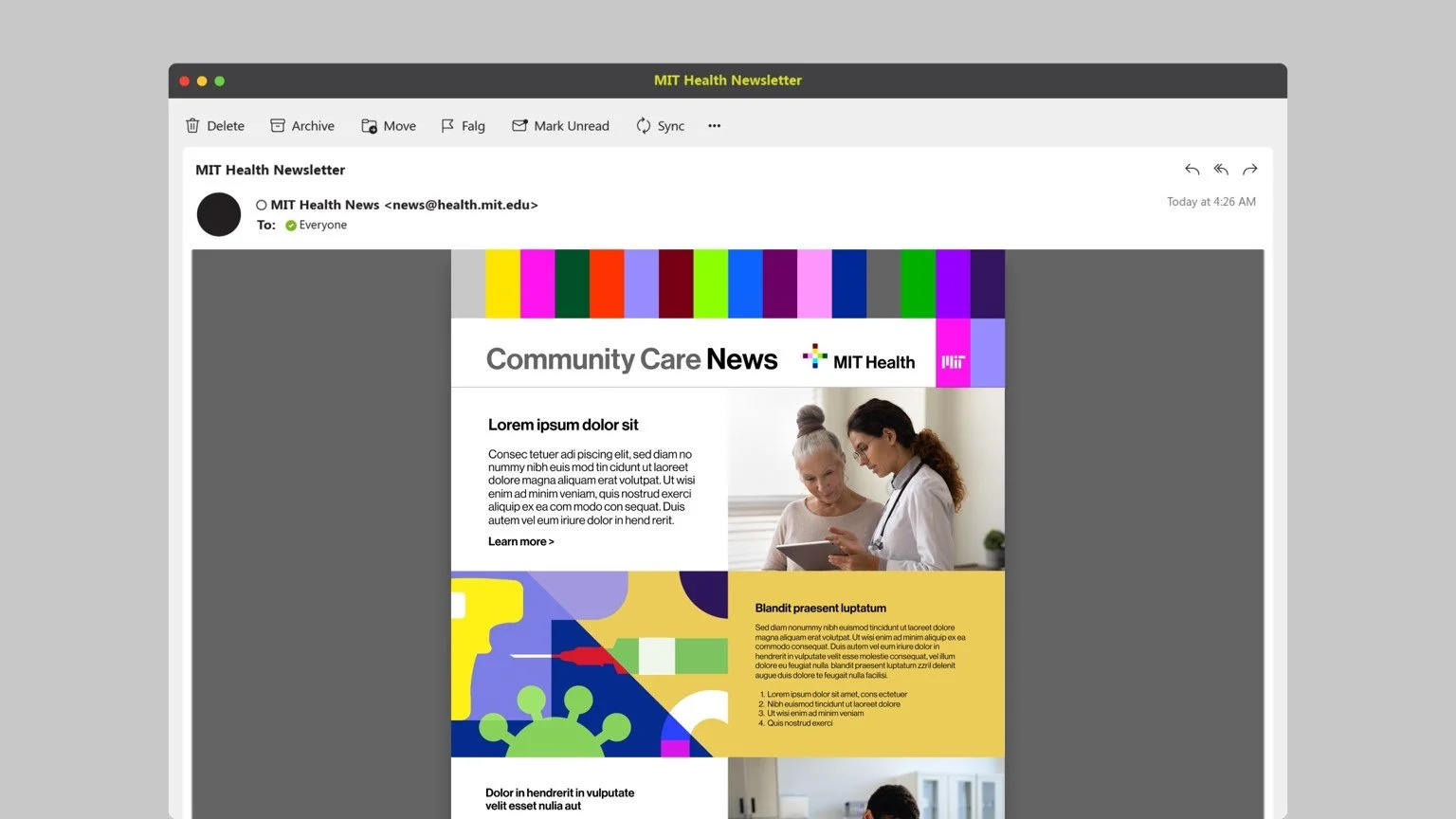This screenshot has height=819, width=1456.
Task: Click the Today at 4:26 AM timestamp
Action: tap(1211, 202)
